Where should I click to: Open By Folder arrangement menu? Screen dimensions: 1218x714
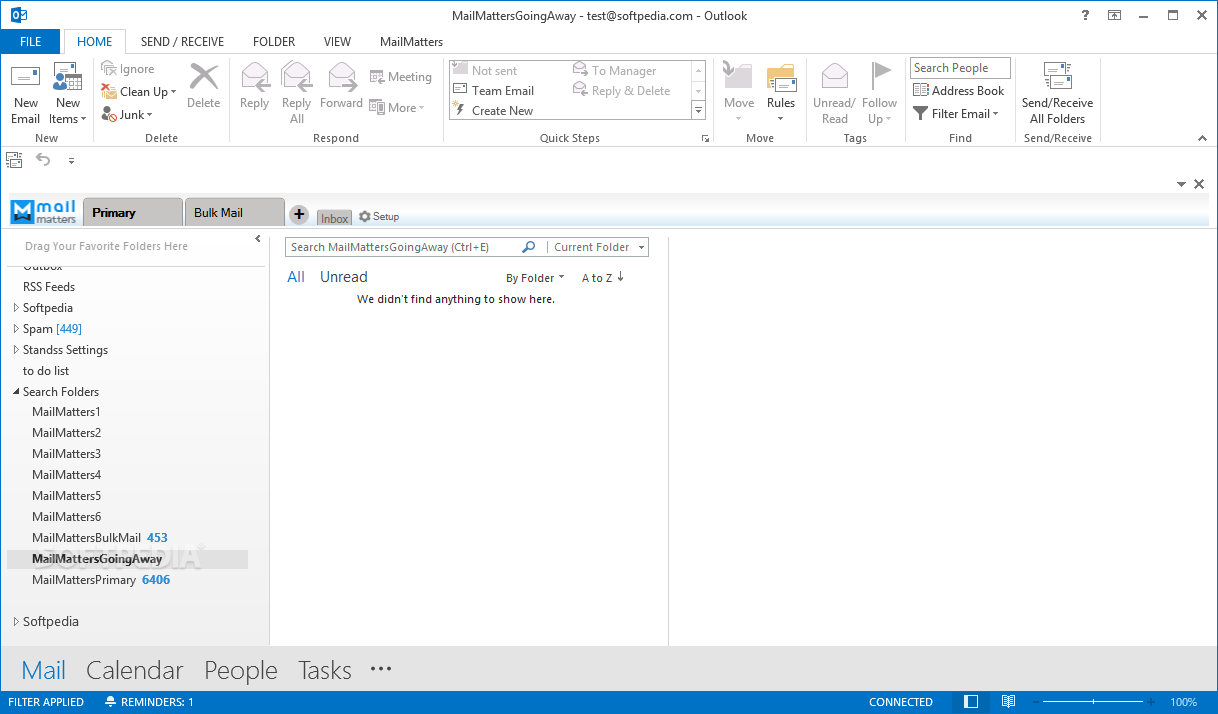click(535, 278)
